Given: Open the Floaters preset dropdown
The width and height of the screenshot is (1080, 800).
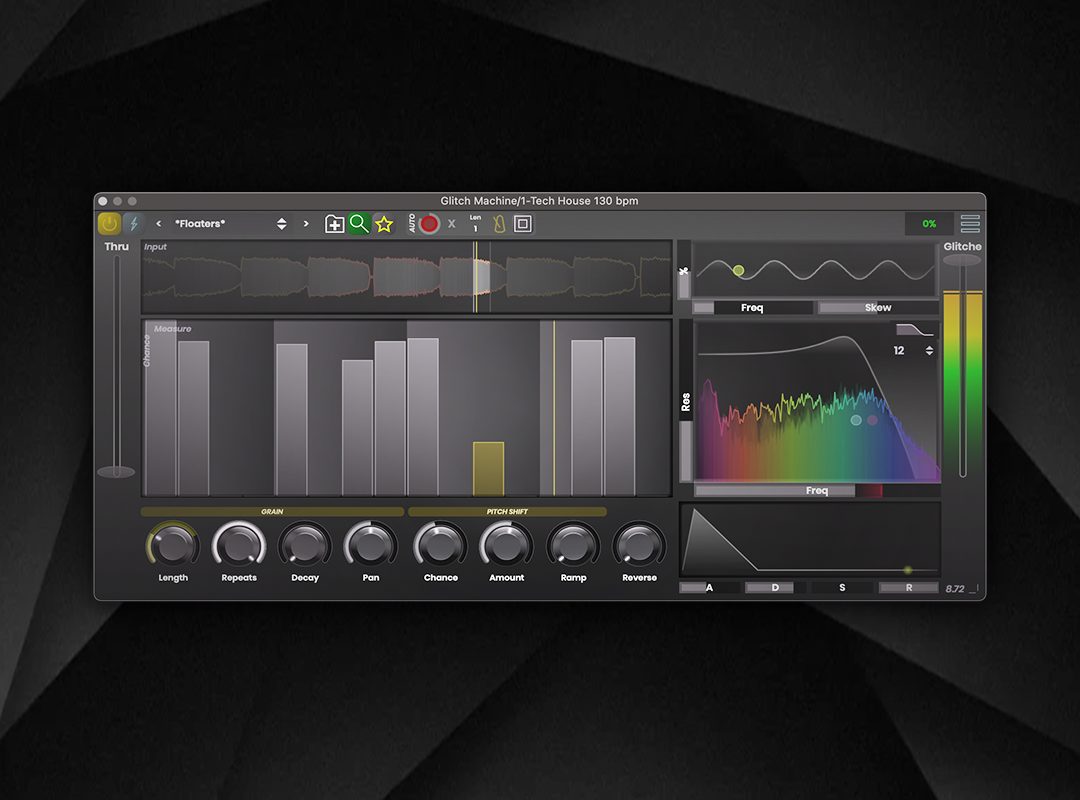Looking at the screenshot, I should pos(230,223).
